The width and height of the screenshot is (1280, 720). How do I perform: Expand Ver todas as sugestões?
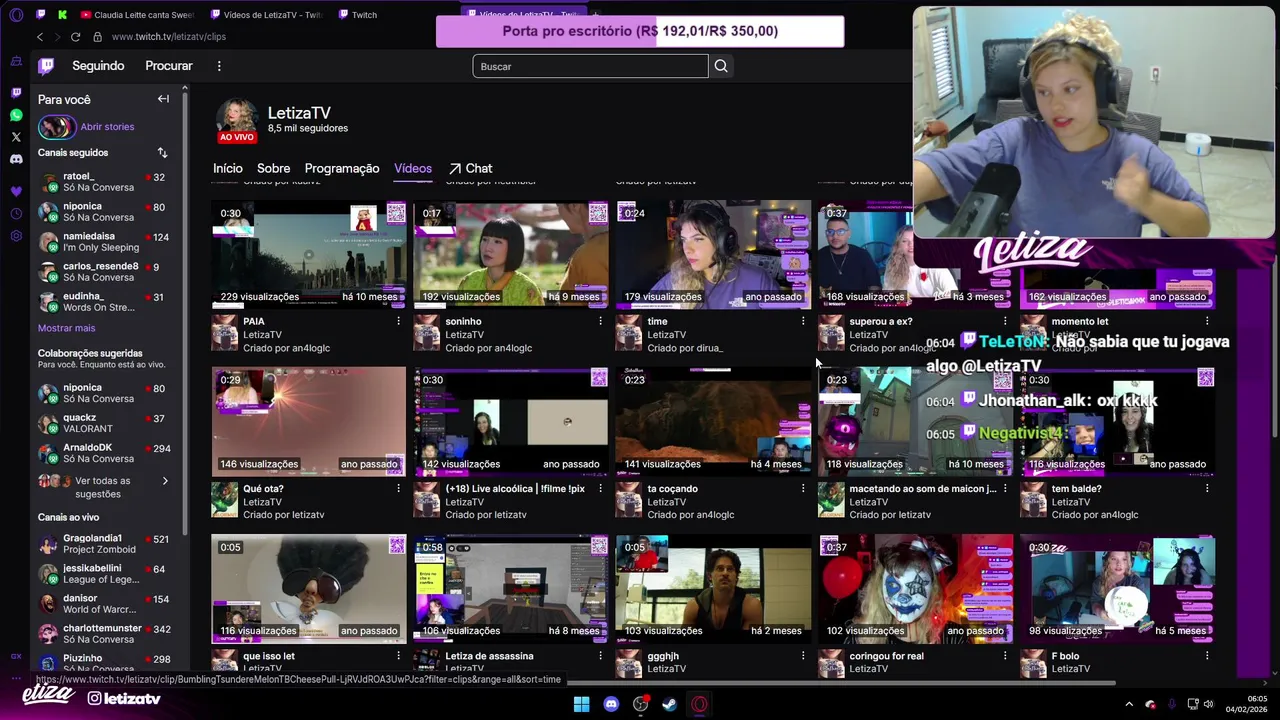tap(104, 487)
